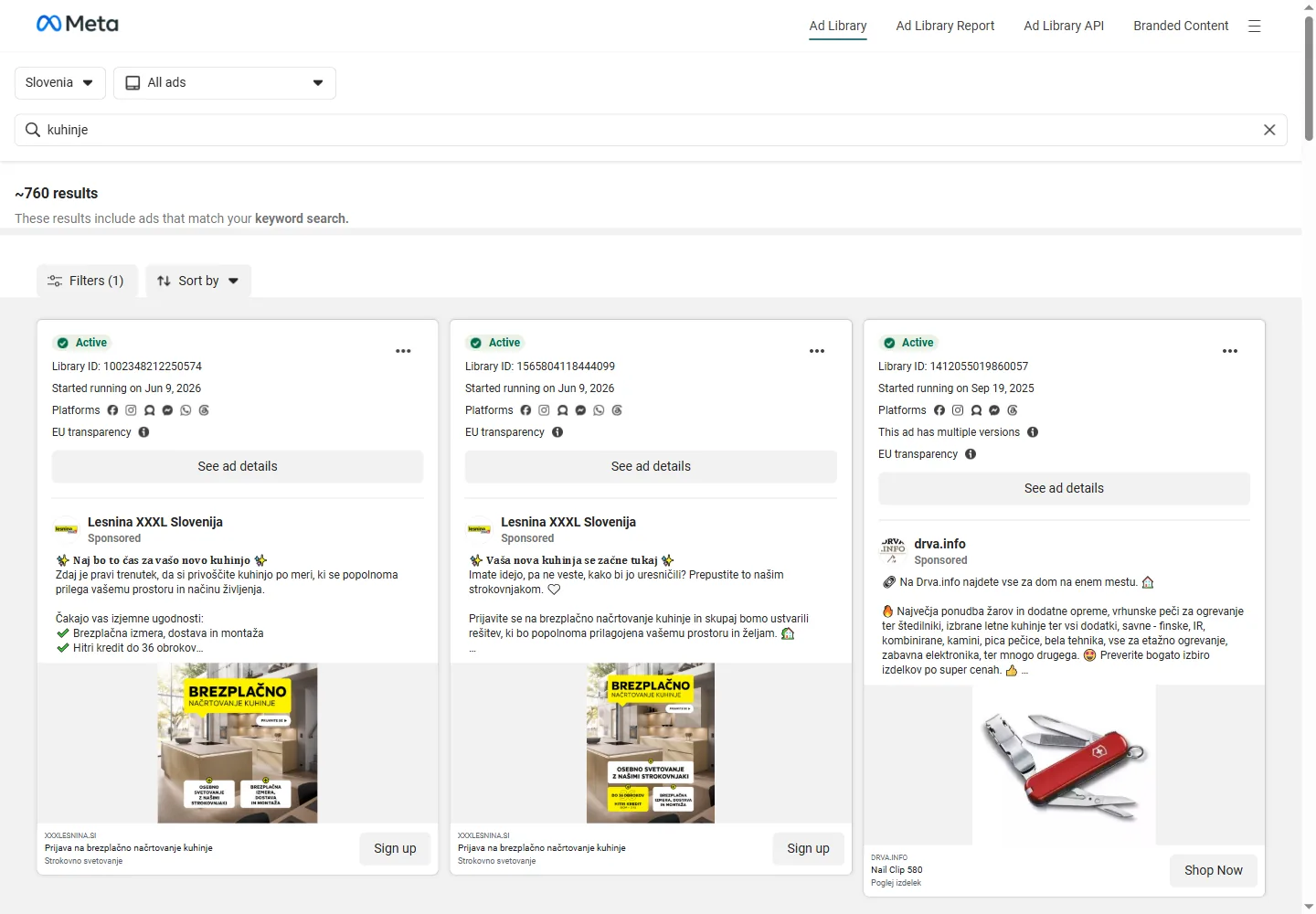Open three-dot menu on ad 1412055019860057
Screen dimensions: 1316x914
(x=1230, y=351)
